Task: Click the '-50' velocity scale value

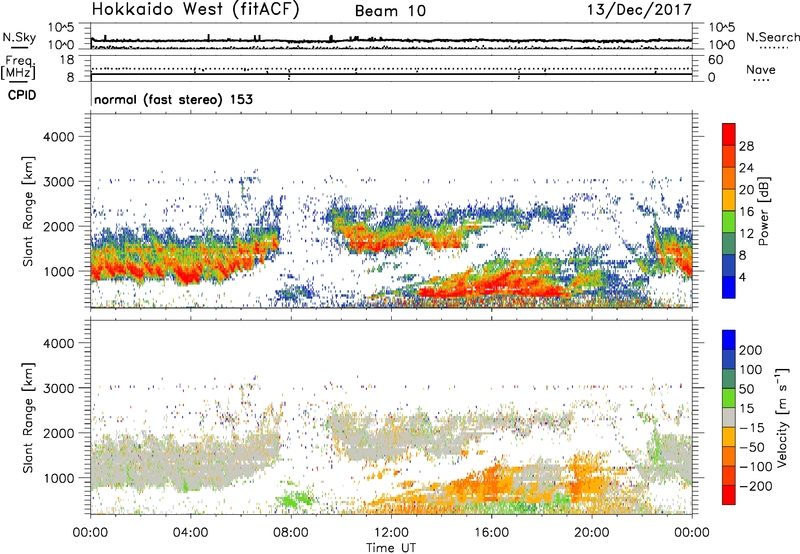Action: pyautogui.click(x=750, y=447)
